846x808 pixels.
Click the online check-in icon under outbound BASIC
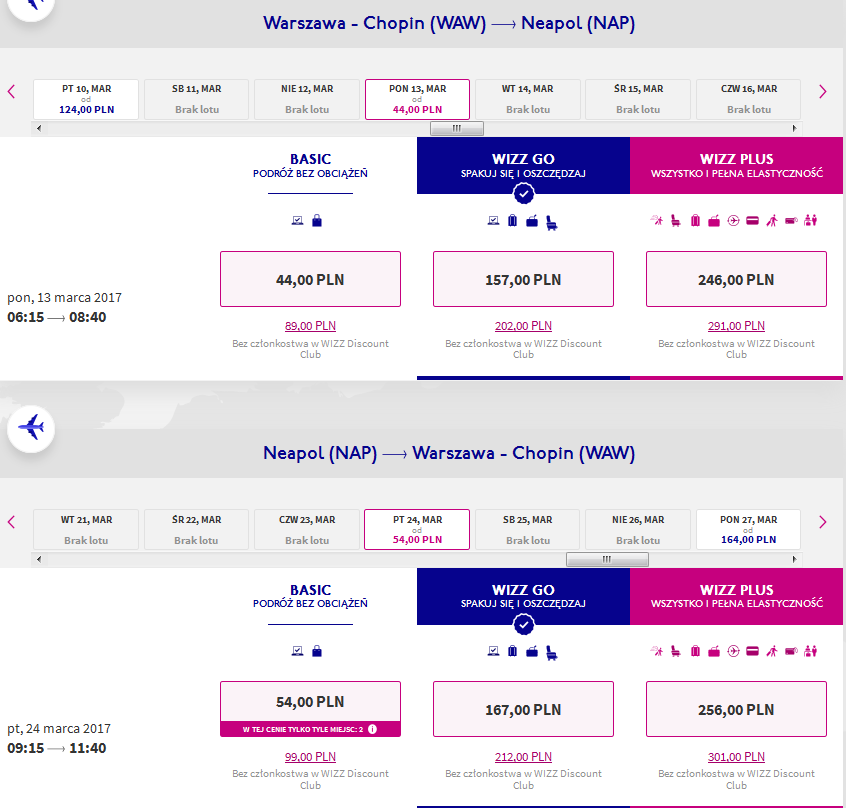(x=297, y=221)
